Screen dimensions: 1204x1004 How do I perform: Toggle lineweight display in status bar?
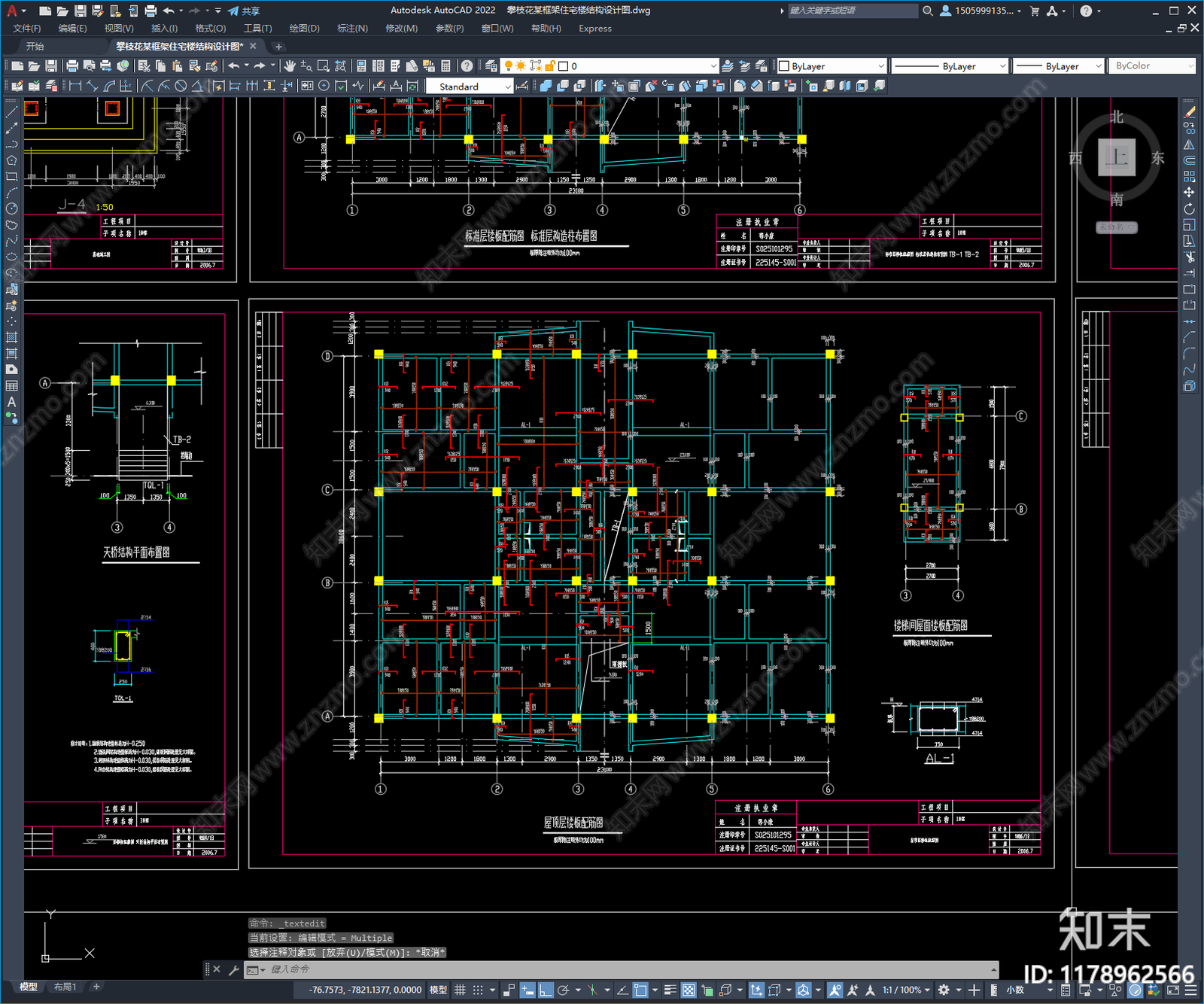coord(670,990)
